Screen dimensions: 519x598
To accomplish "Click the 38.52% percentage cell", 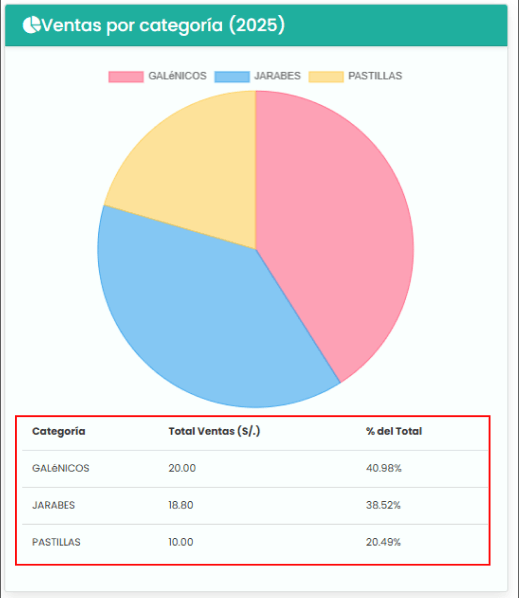I will click(383, 505).
